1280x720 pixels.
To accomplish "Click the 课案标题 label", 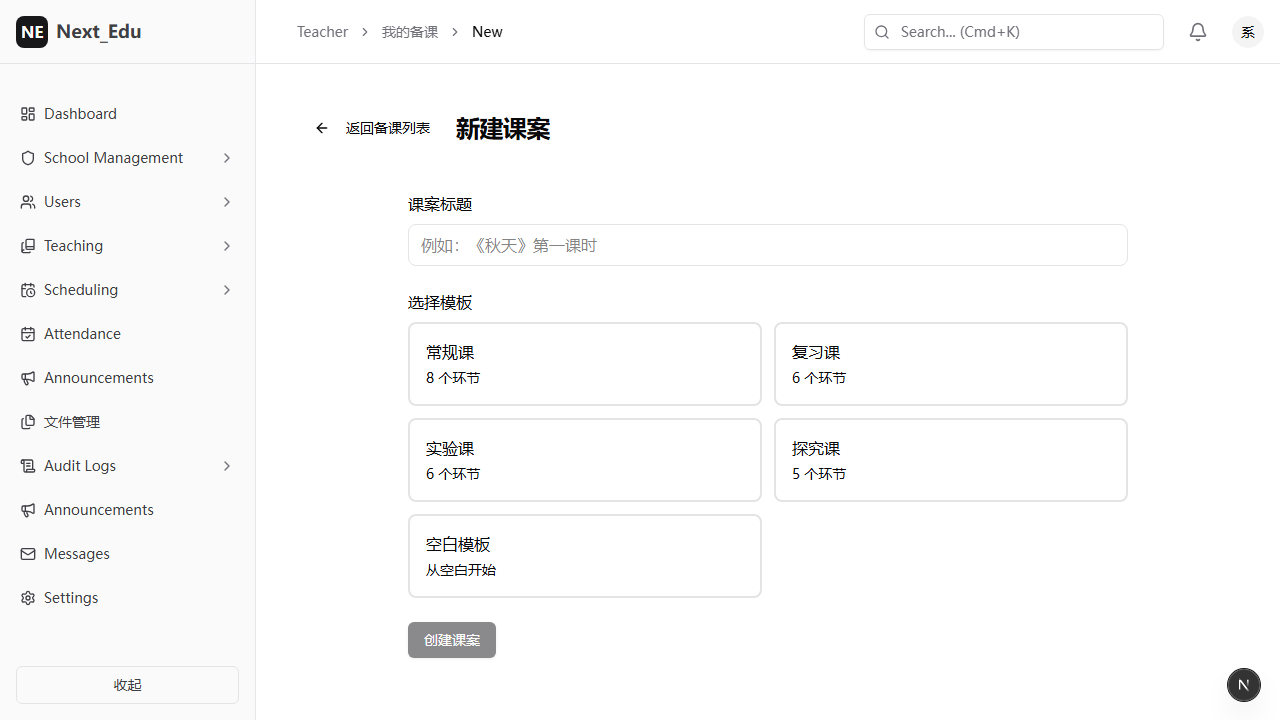I will point(440,205).
